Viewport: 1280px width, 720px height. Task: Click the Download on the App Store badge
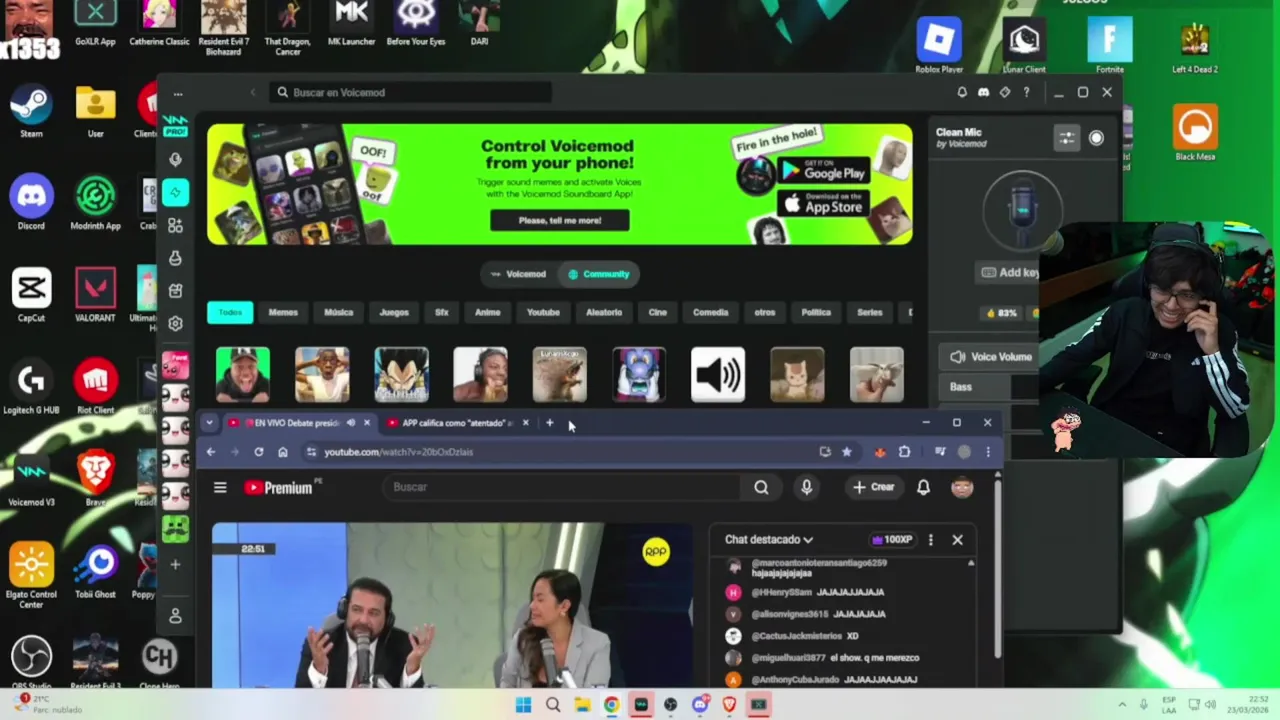824,204
